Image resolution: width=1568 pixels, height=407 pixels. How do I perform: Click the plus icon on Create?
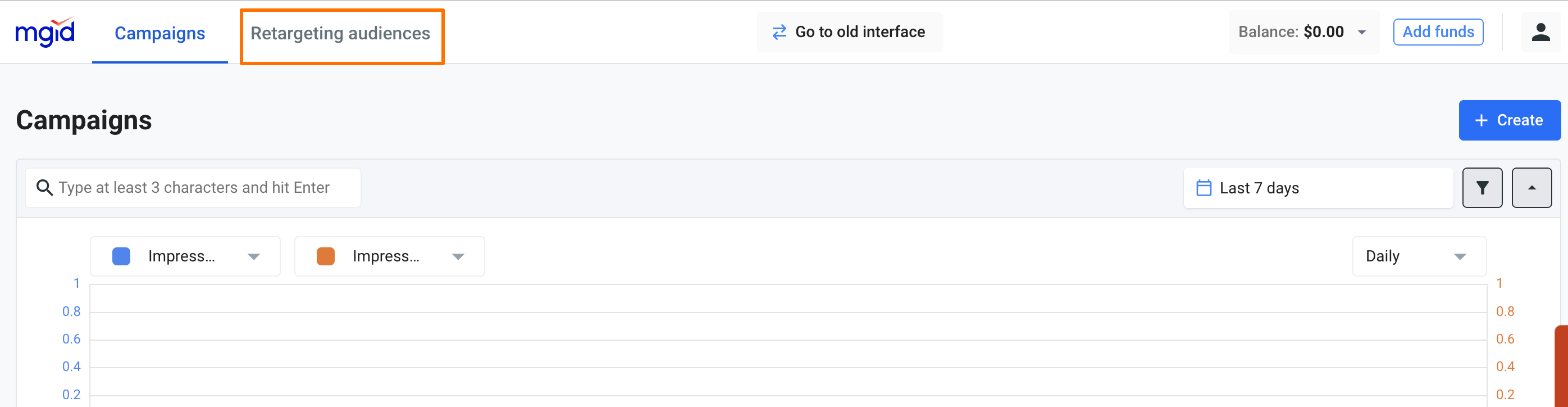[x=1481, y=121]
